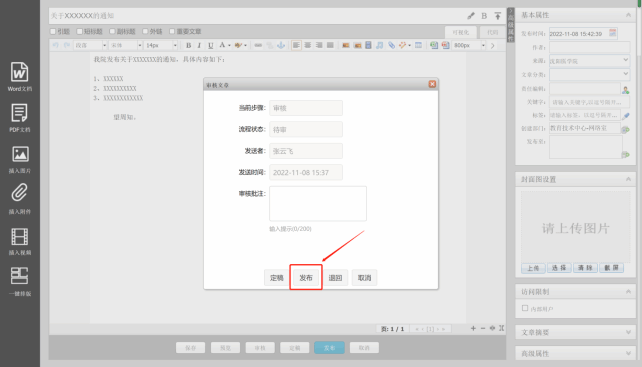Screen dimensions: 642x367
Task: Click the highlight color brush icon
Action: click(238, 45)
